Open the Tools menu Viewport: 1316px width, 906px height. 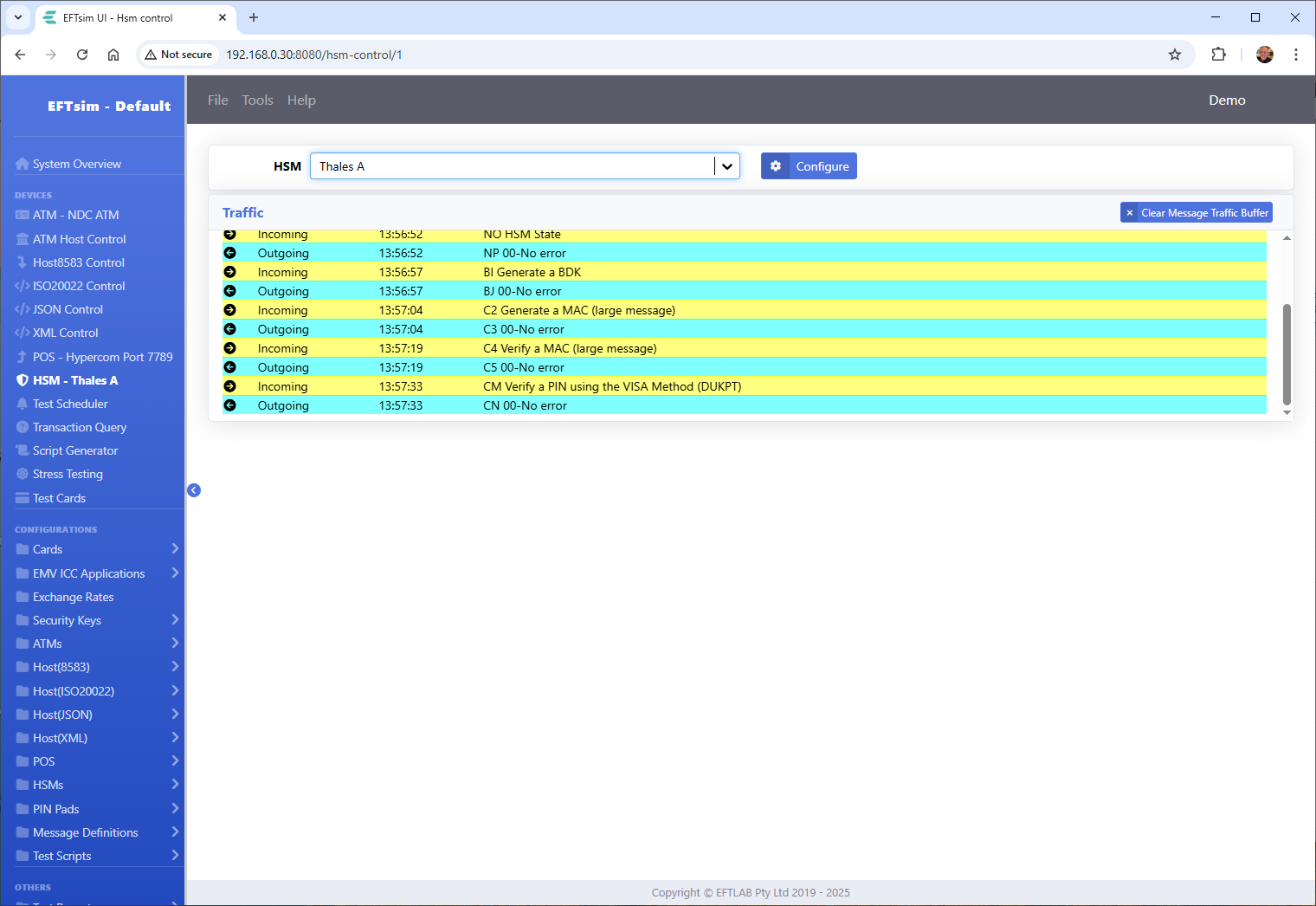click(257, 100)
